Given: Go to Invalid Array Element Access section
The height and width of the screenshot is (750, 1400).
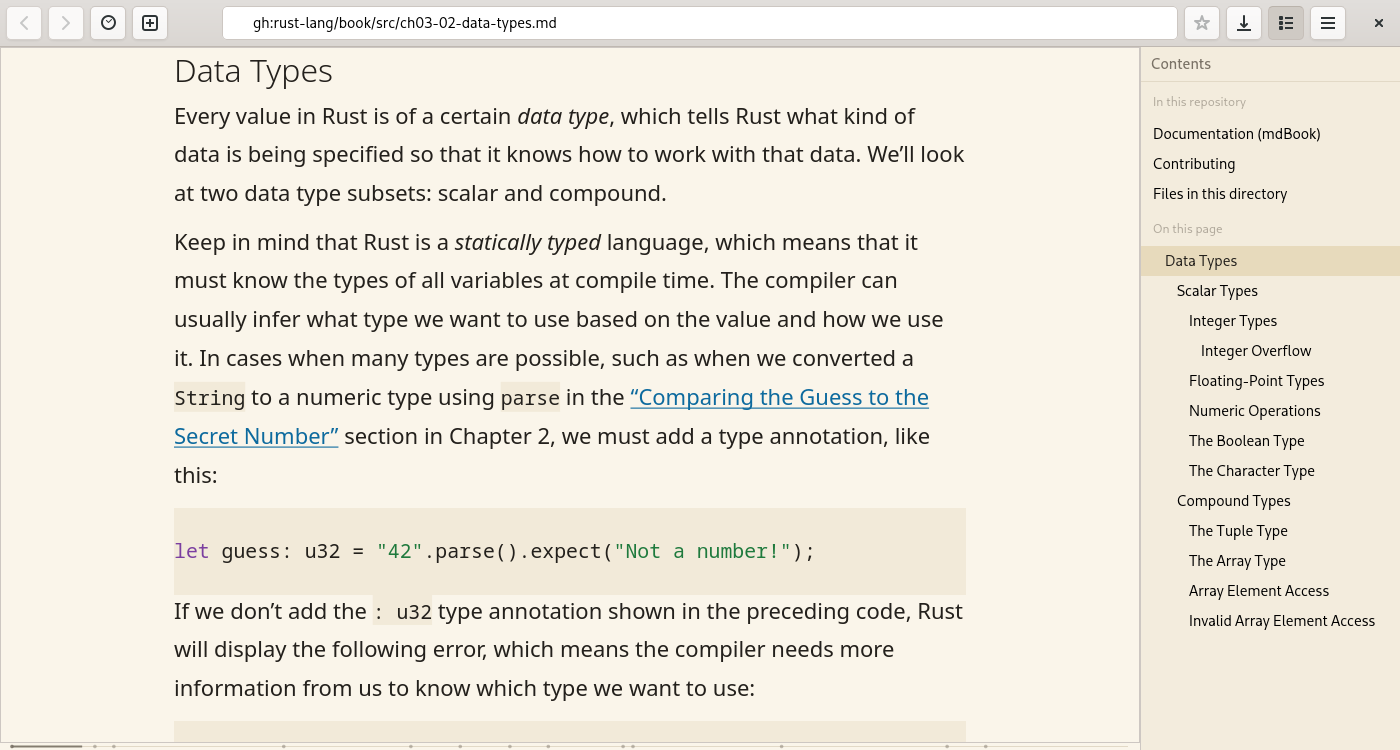Looking at the screenshot, I should pyautogui.click(x=1270, y=621).
